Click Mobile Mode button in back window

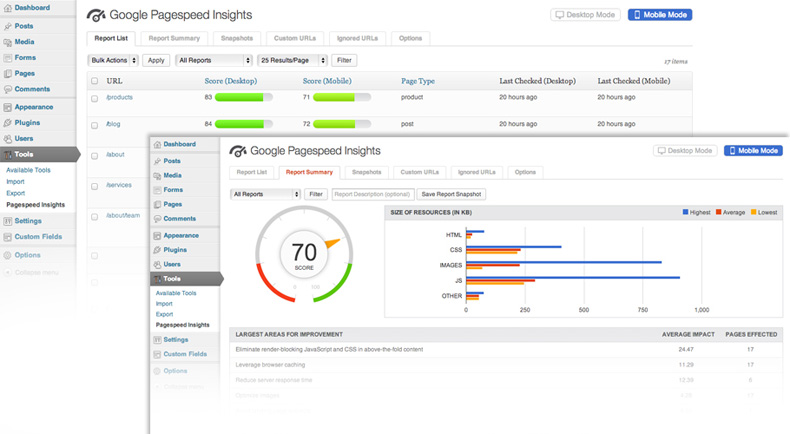pos(660,15)
